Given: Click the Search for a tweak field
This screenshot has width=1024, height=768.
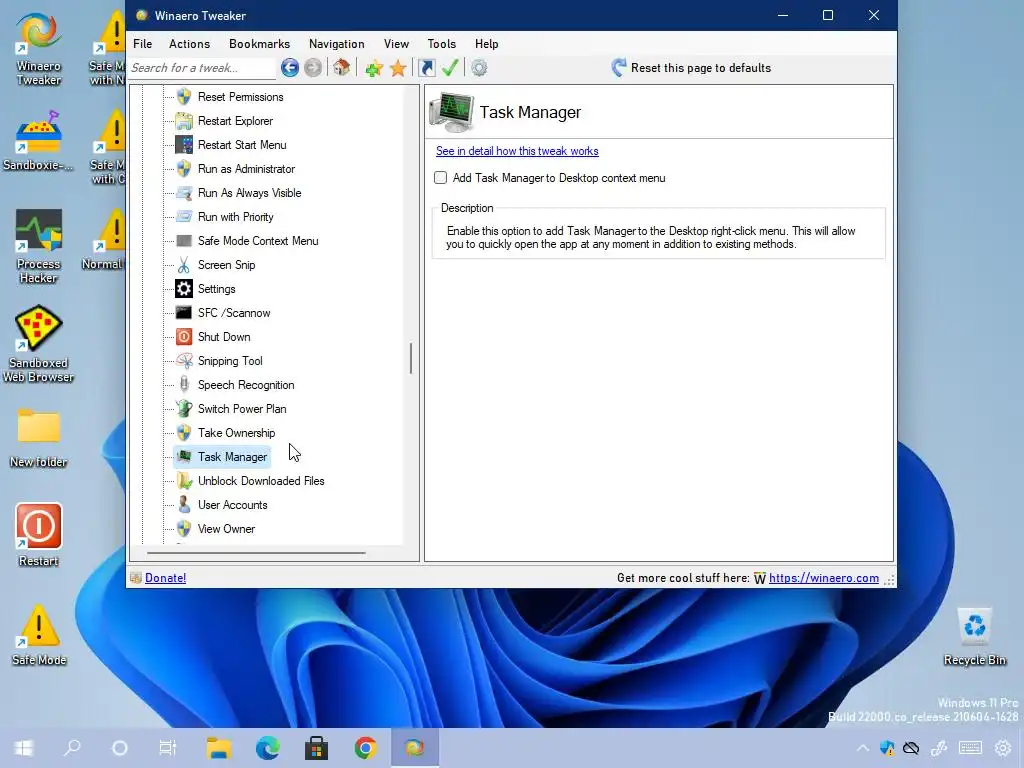Looking at the screenshot, I should 202,68.
